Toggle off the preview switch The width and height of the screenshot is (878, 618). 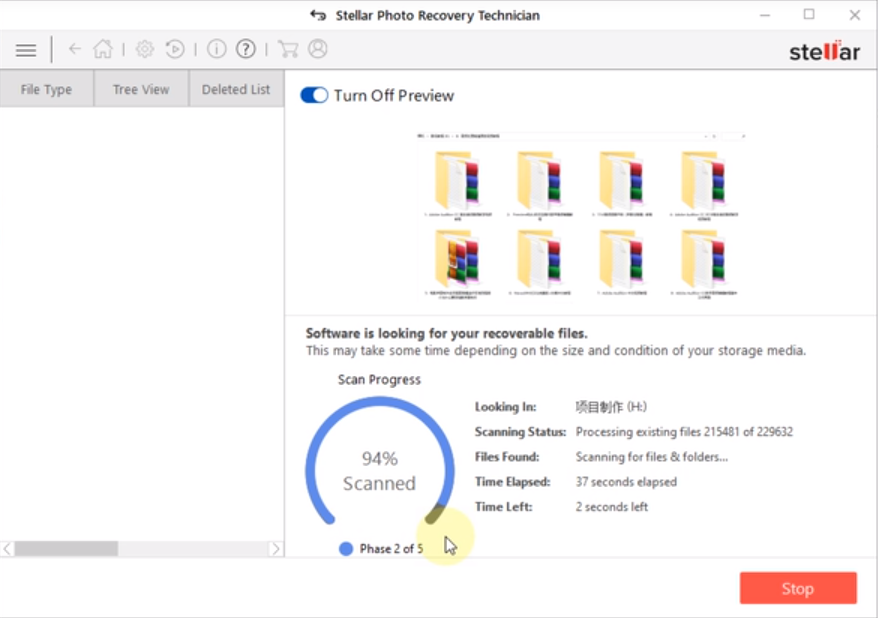[x=313, y=93]
